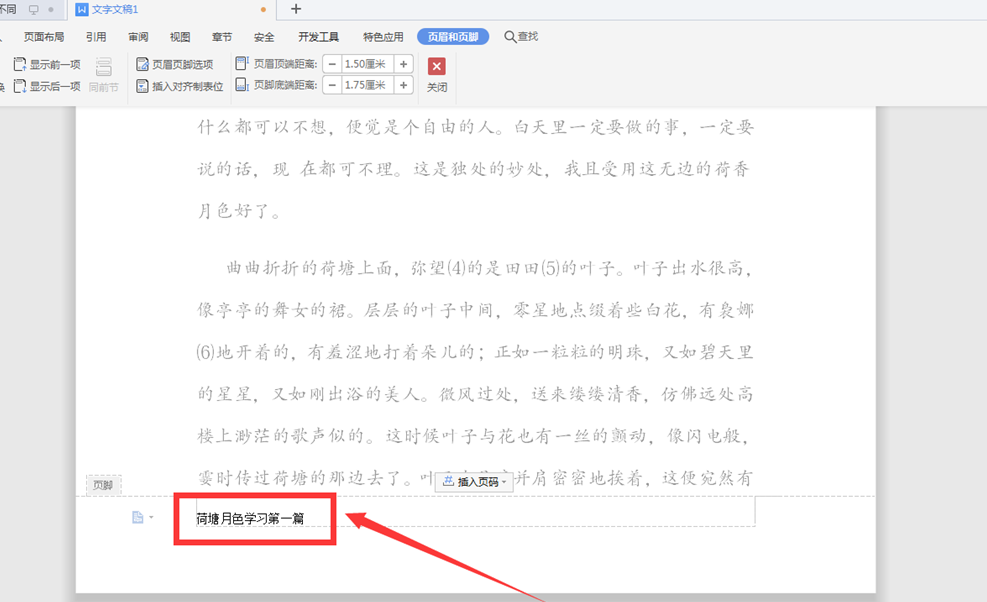987x602 pixels.
Task: Click the header top distance (页眉顶端距离) icon
Action: pyautogui.click(x=242, y=62)
